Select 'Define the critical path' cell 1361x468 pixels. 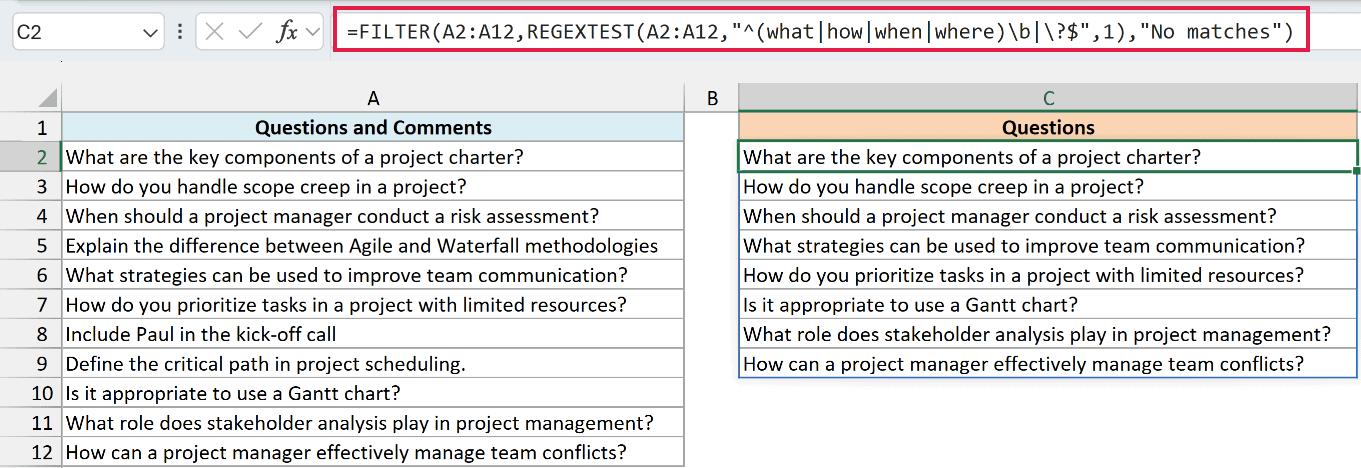click(373, 364)
